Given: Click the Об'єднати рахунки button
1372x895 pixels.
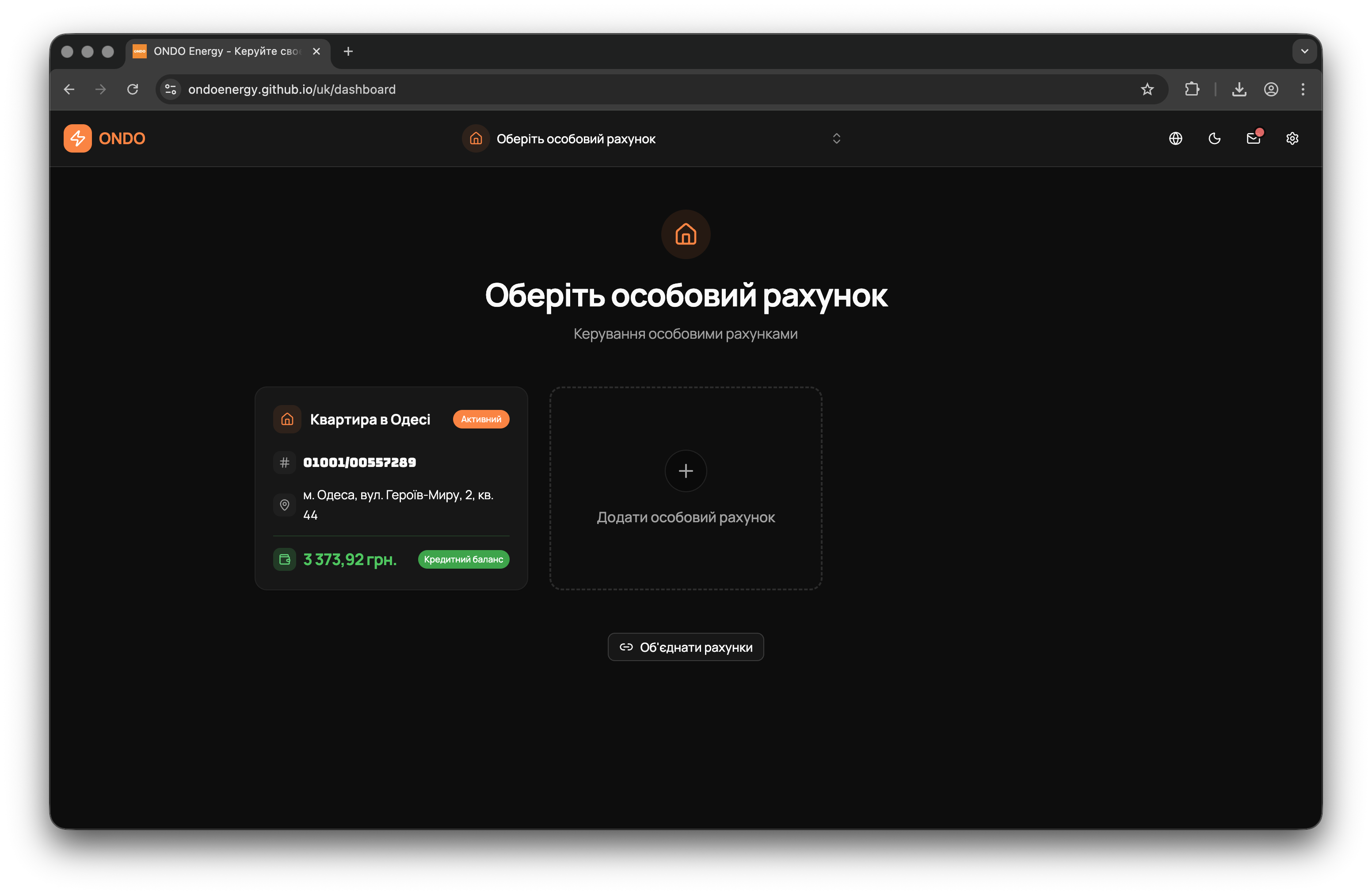Looking at the screenshot, I should click(686, 646).
